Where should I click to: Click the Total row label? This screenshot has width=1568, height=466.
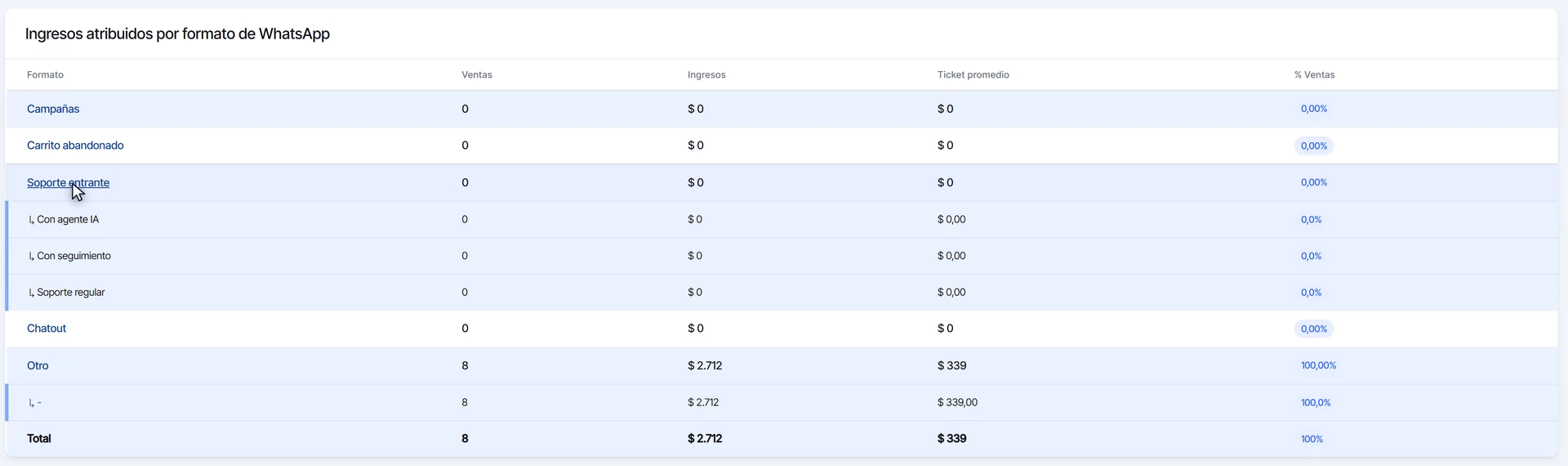pyautogui.click(x=39, y=439)
